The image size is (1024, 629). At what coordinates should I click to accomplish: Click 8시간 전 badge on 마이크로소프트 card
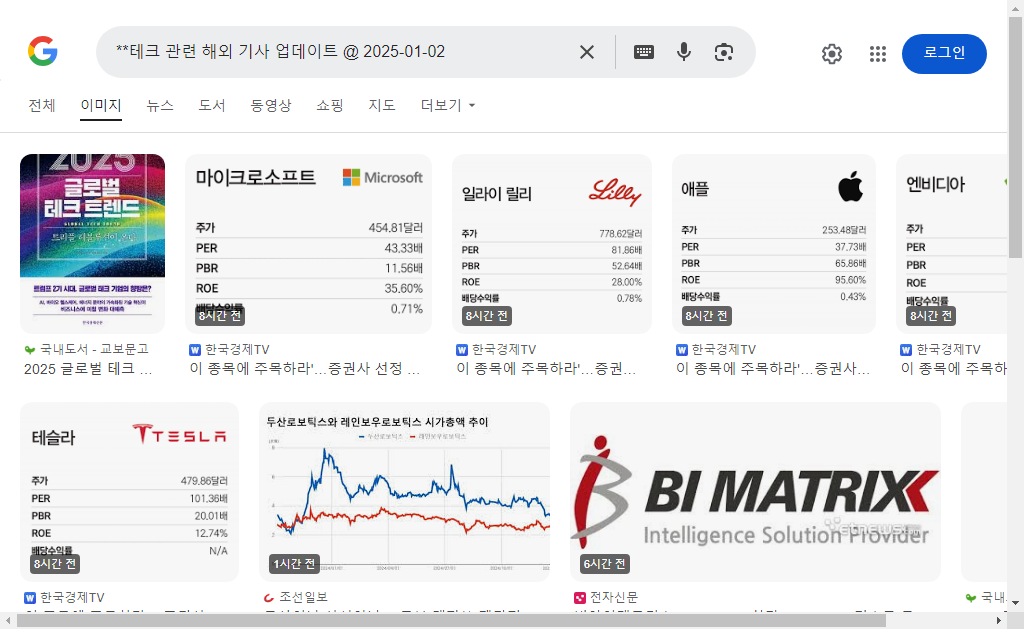[220, 315]
